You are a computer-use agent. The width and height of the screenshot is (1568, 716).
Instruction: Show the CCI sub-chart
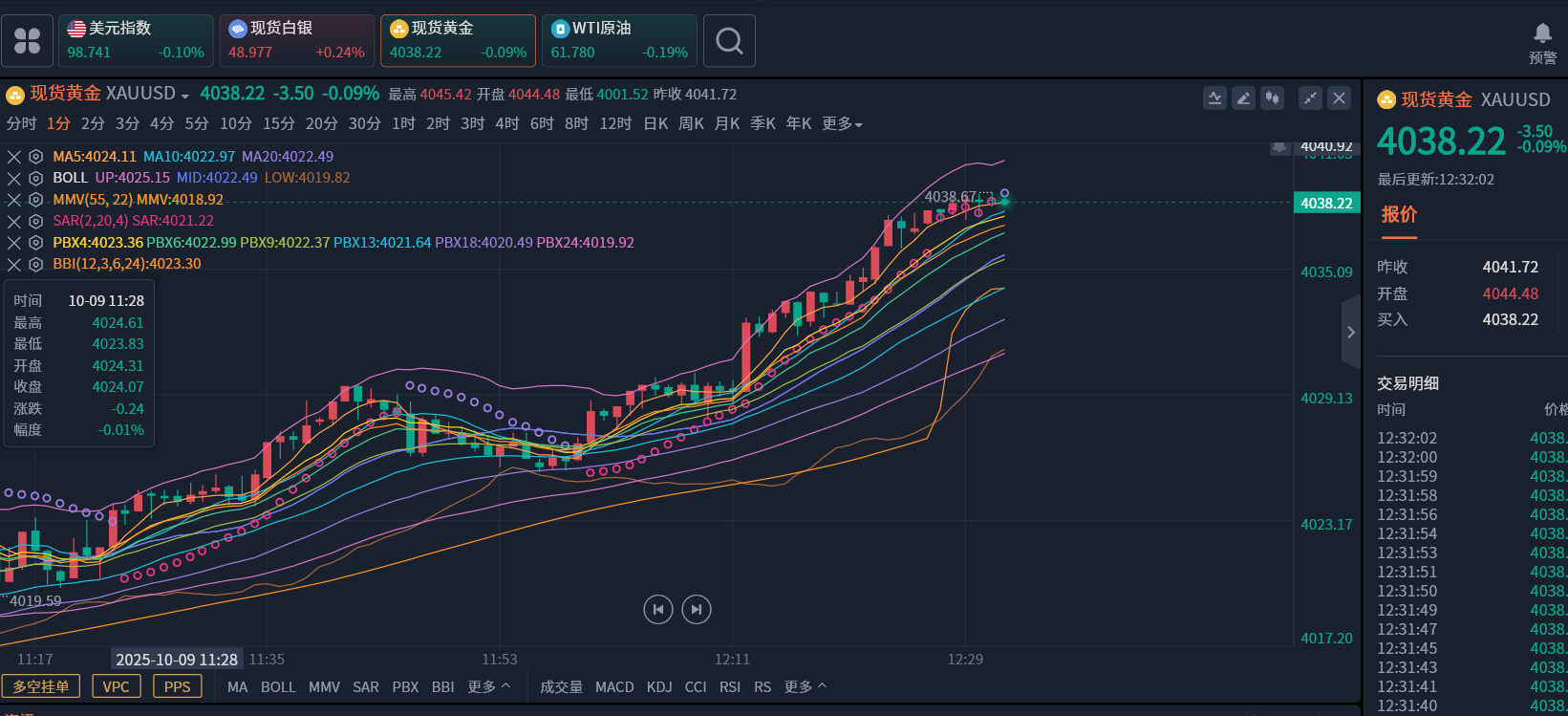click(696, 687)
